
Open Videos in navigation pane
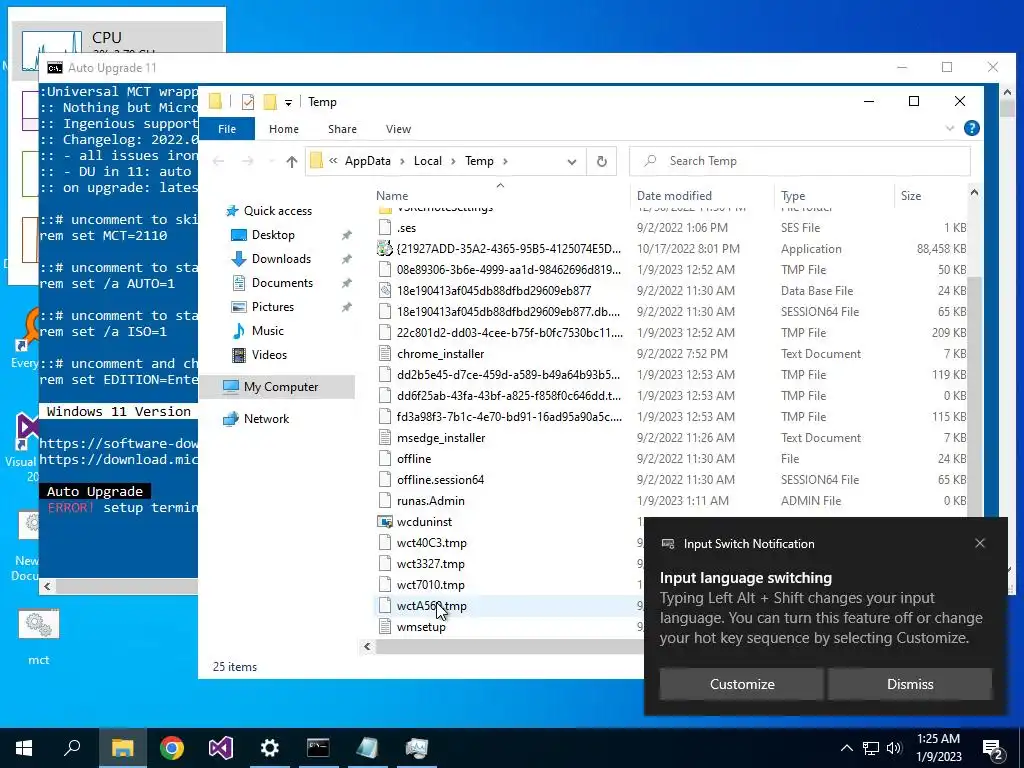(x=268, y=355)
